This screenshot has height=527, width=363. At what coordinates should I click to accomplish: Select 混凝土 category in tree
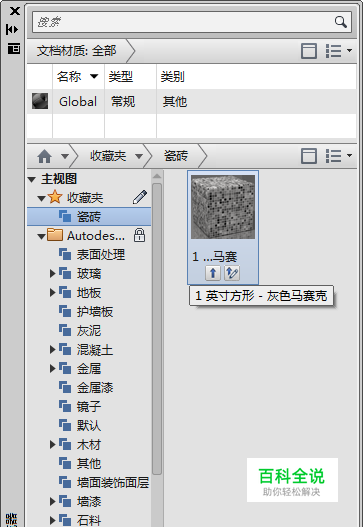[86, 350]
